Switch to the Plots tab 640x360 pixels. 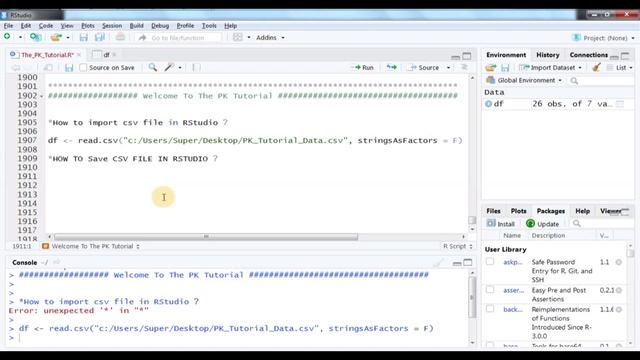pyautogui.click(x=518, y=211)
